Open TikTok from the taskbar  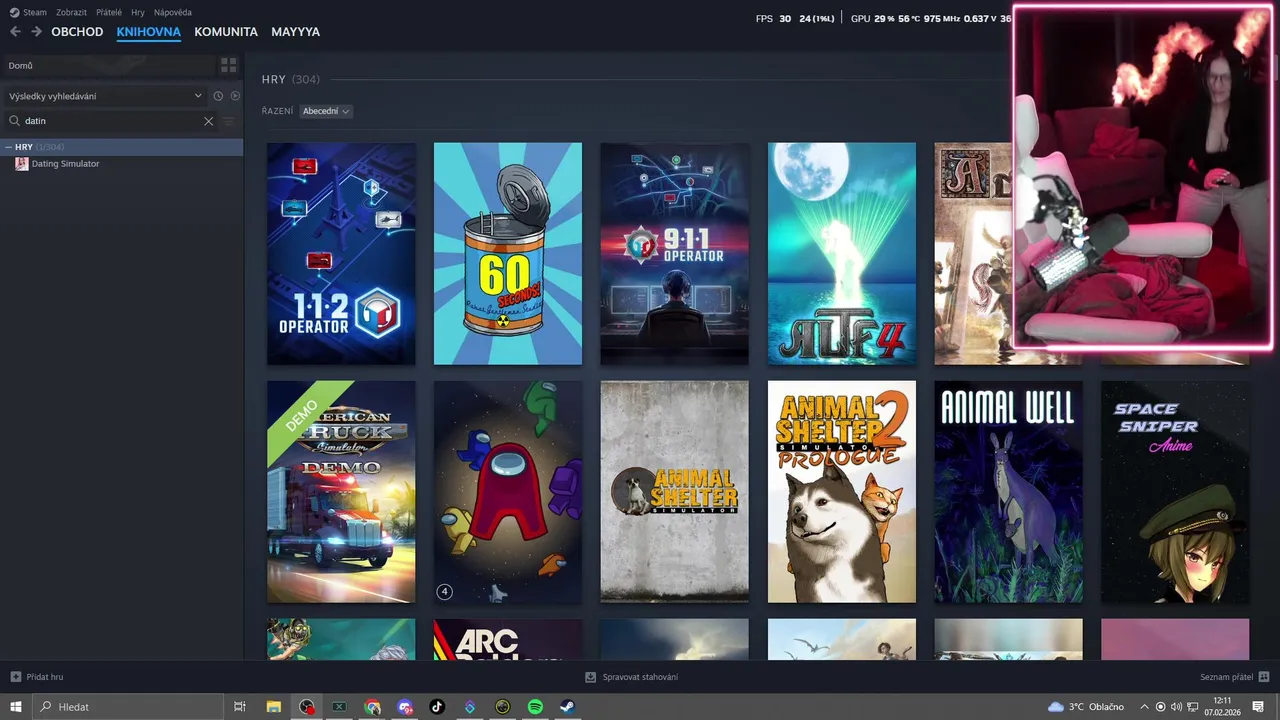pos(437,707)
